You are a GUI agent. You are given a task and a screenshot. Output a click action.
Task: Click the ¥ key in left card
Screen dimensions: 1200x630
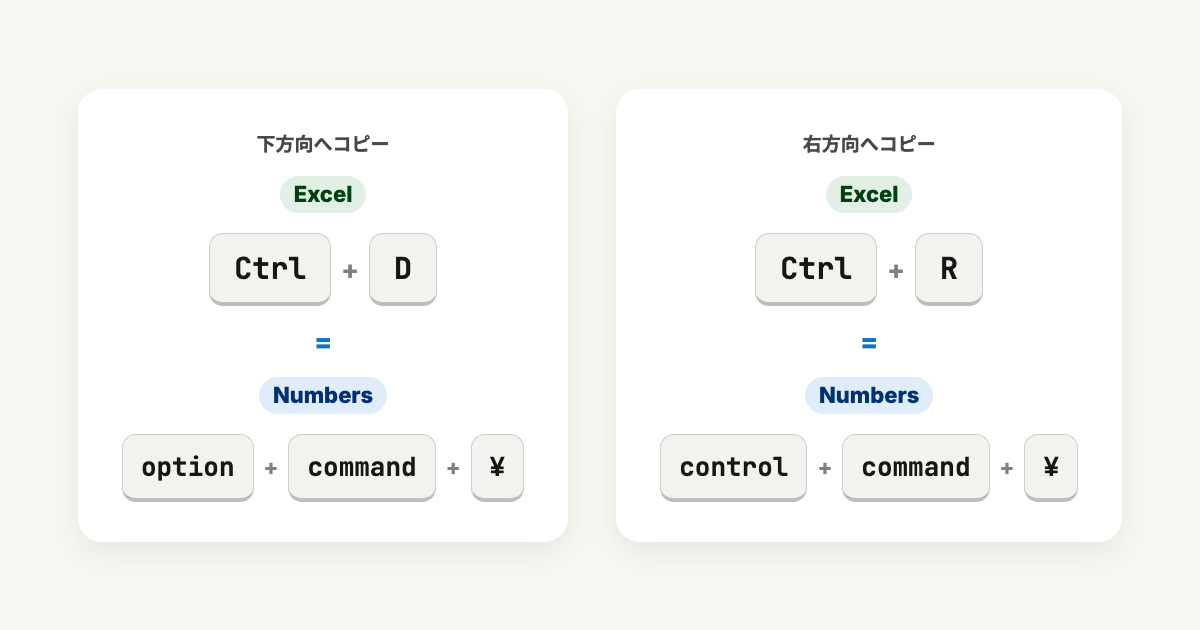[497, 467]
